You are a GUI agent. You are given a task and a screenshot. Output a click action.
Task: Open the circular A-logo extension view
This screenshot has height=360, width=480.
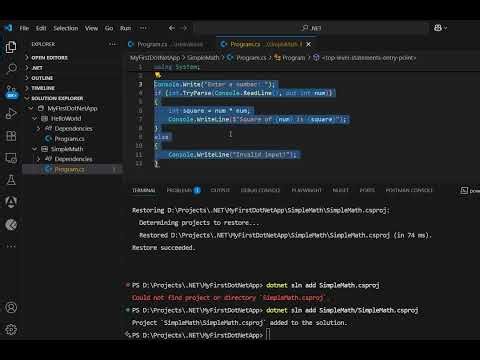click(x=11, y=202)
